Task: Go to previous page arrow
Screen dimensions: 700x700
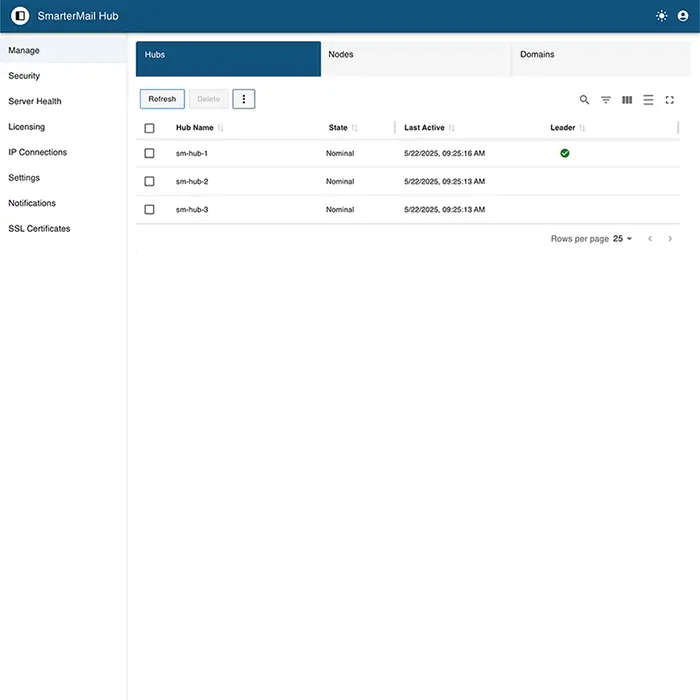Action: (650, 239)
